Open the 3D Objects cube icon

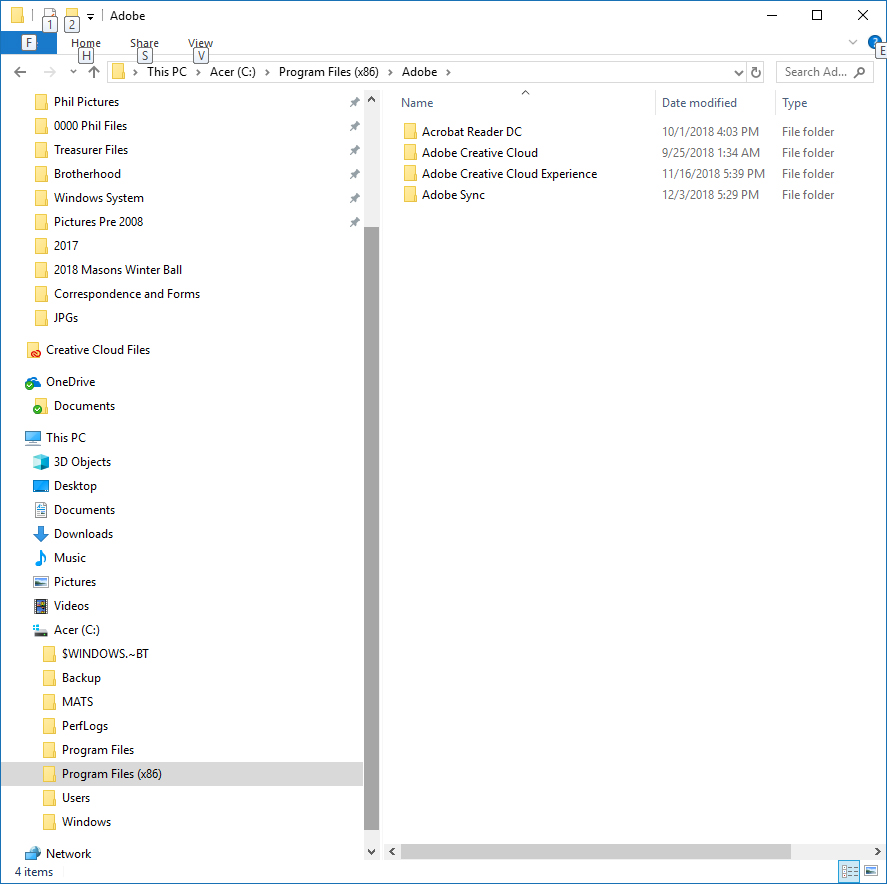(41, 462)
